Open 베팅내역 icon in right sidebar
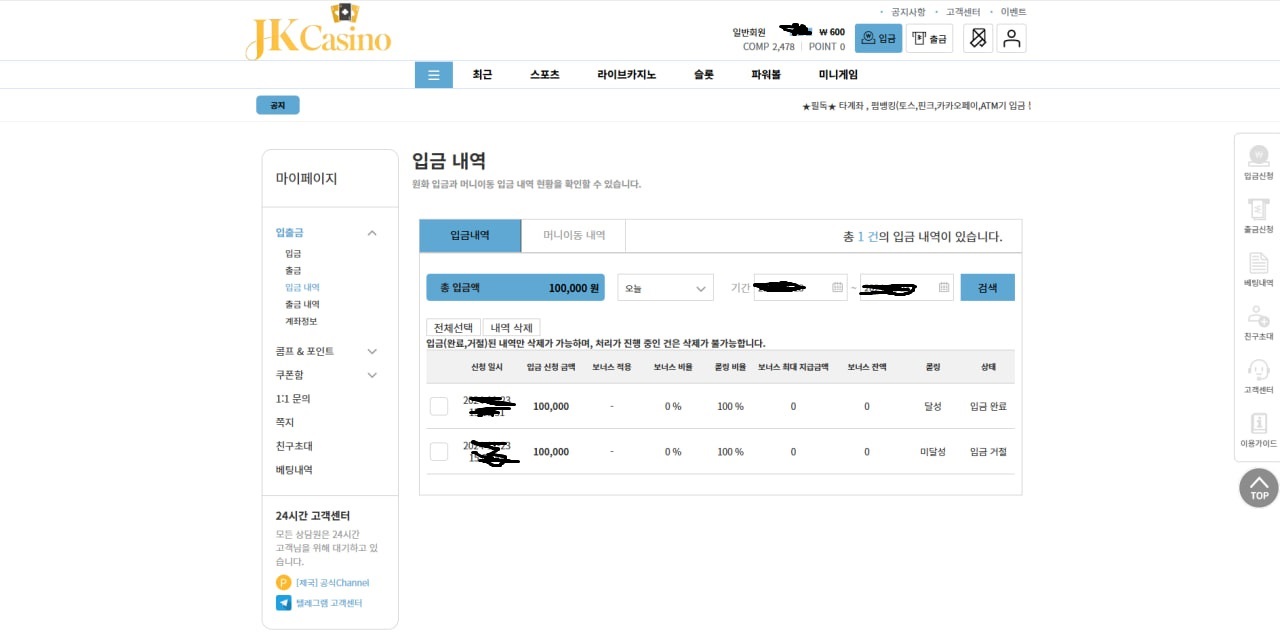The width and height of the screenshot is (1280, 637). pos(1258,265)
